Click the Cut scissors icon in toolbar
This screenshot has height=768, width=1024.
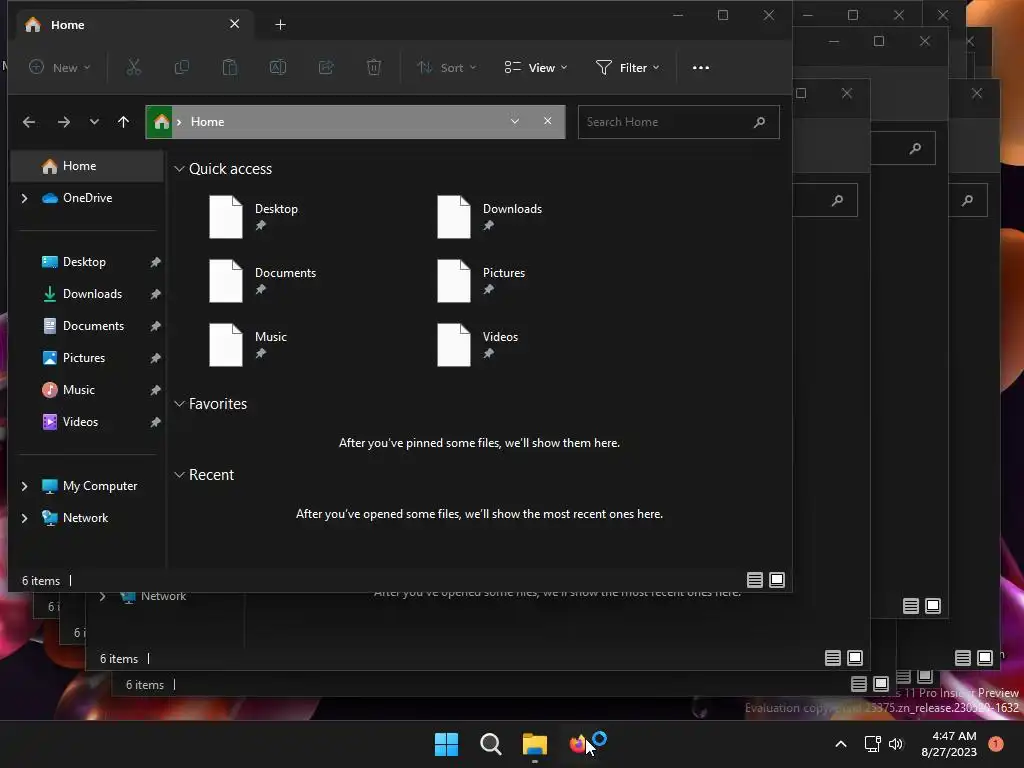133,67
